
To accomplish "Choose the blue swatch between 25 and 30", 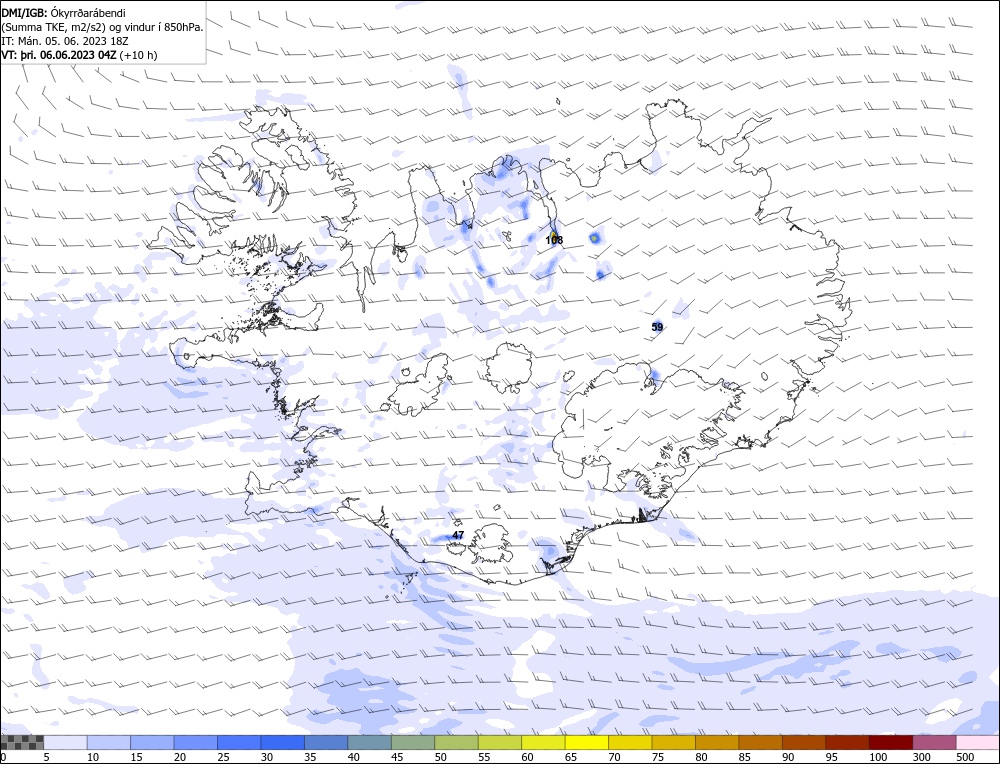I will [x=239, y=742].
